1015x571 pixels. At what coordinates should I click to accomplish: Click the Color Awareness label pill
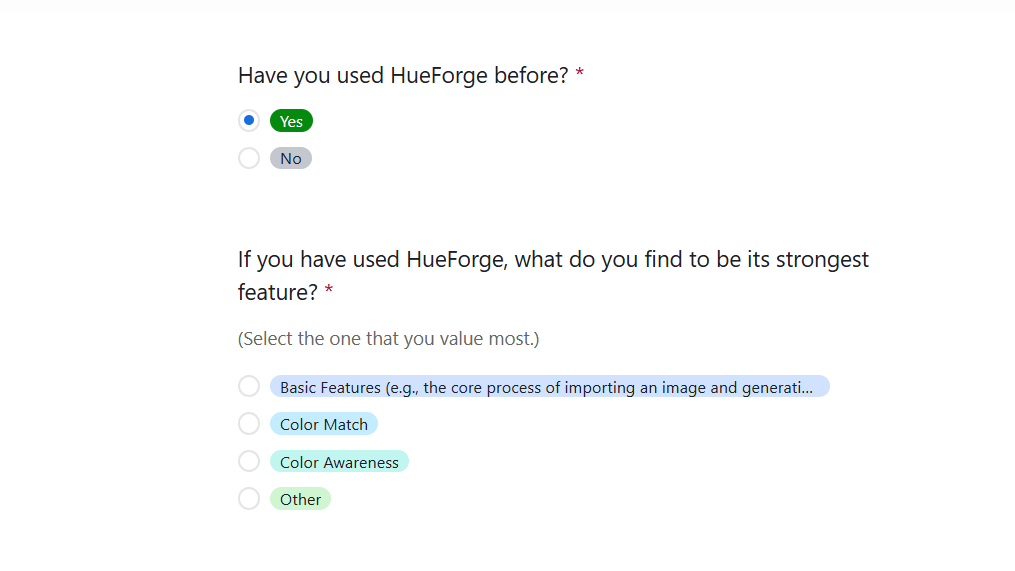pos(339,462)
